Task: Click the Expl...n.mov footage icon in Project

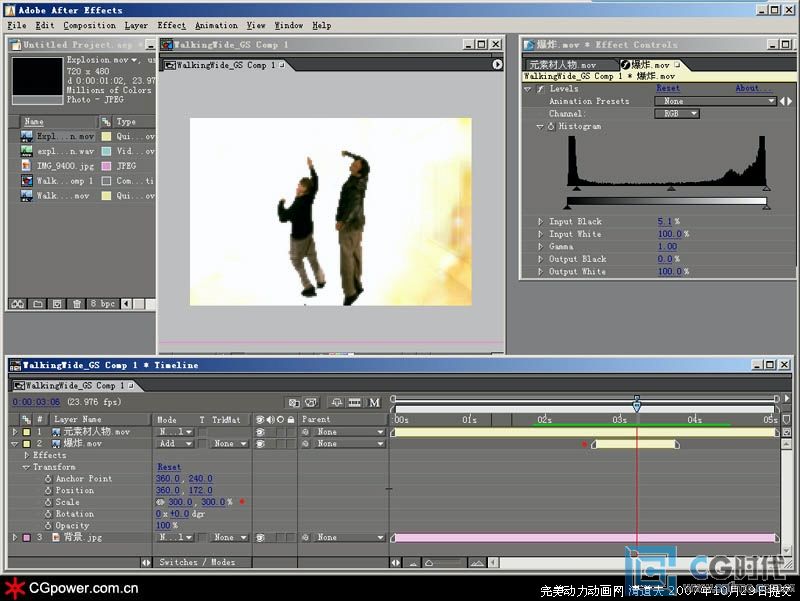Action: pyautogui.click(x=27, y=136)
